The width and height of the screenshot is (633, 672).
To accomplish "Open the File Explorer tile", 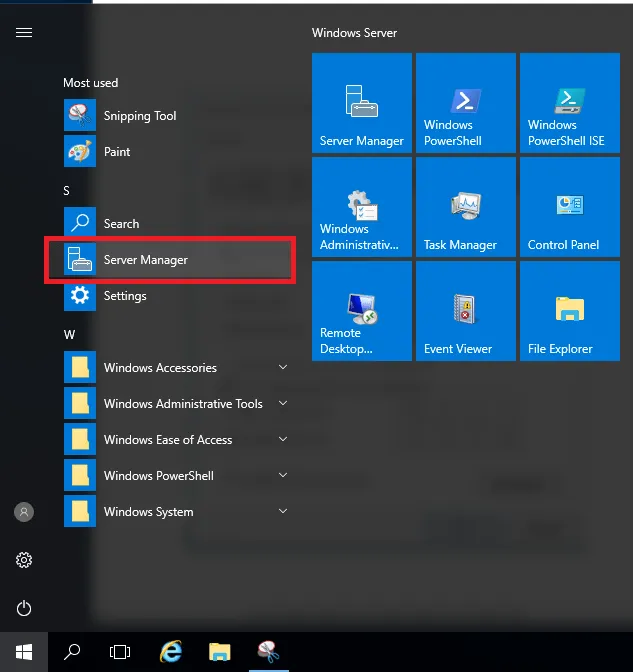I will coord(570,311).
